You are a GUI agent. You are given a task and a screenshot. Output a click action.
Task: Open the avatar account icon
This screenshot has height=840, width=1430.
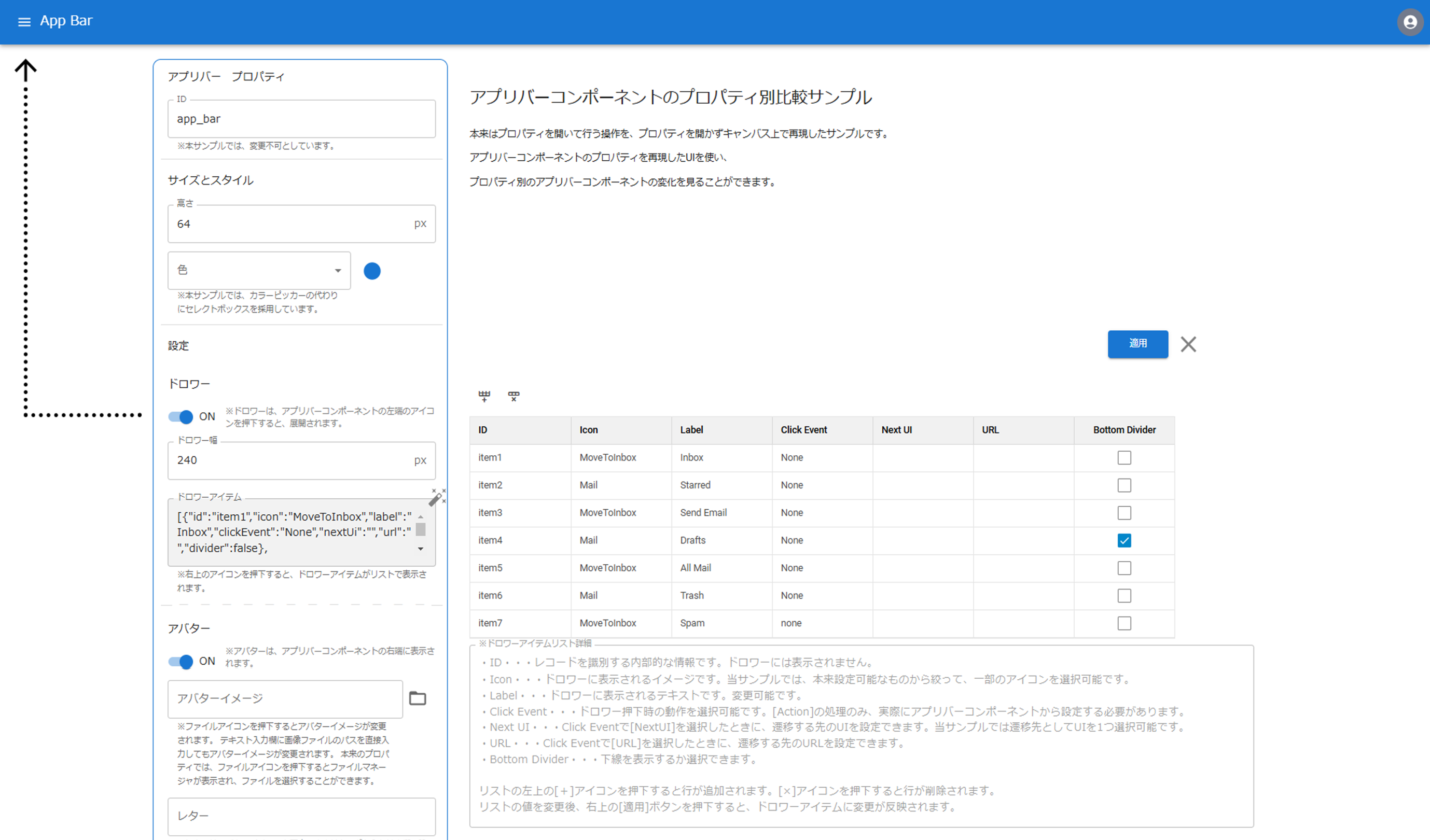point(1410,22)
